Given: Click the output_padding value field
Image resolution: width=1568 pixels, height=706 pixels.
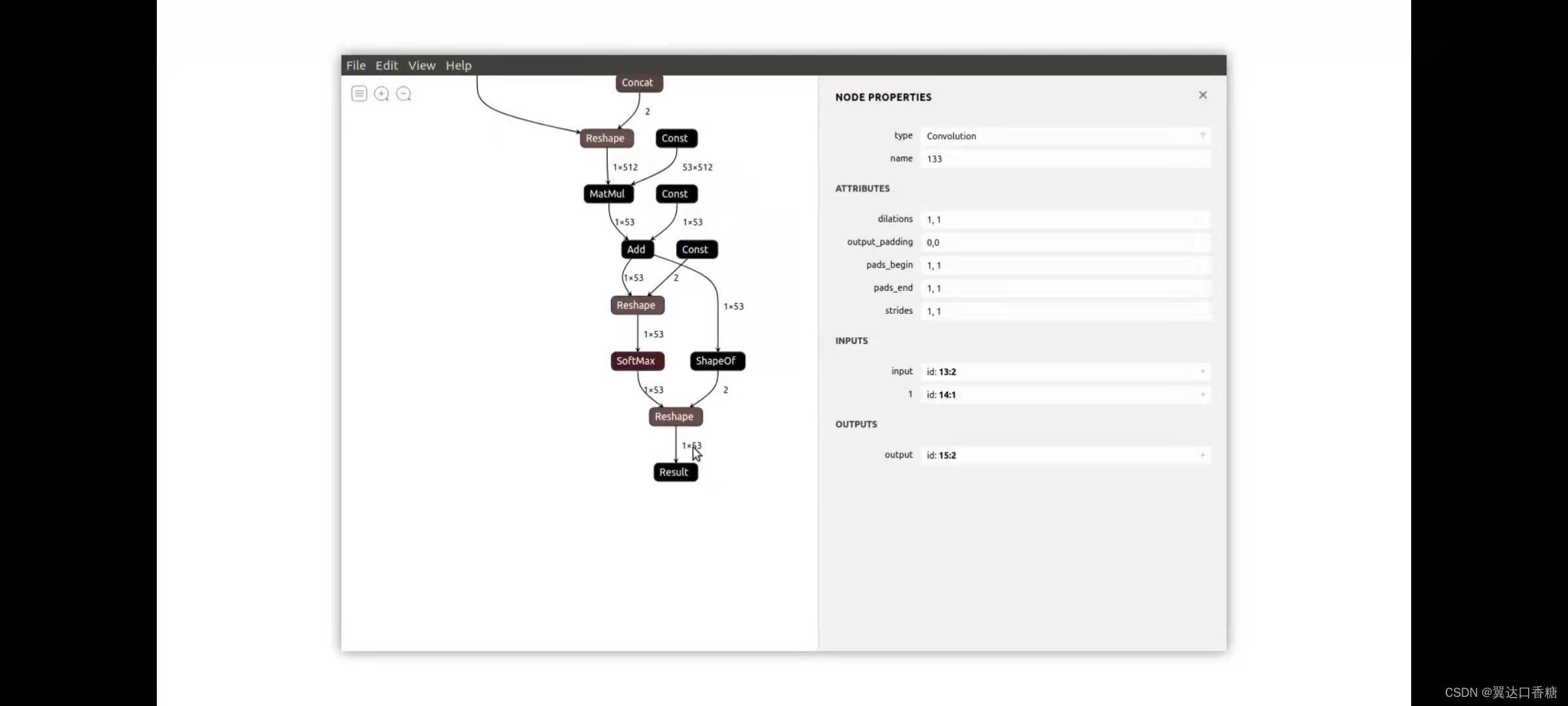Looking at the screenshot, I should 1065,243.
